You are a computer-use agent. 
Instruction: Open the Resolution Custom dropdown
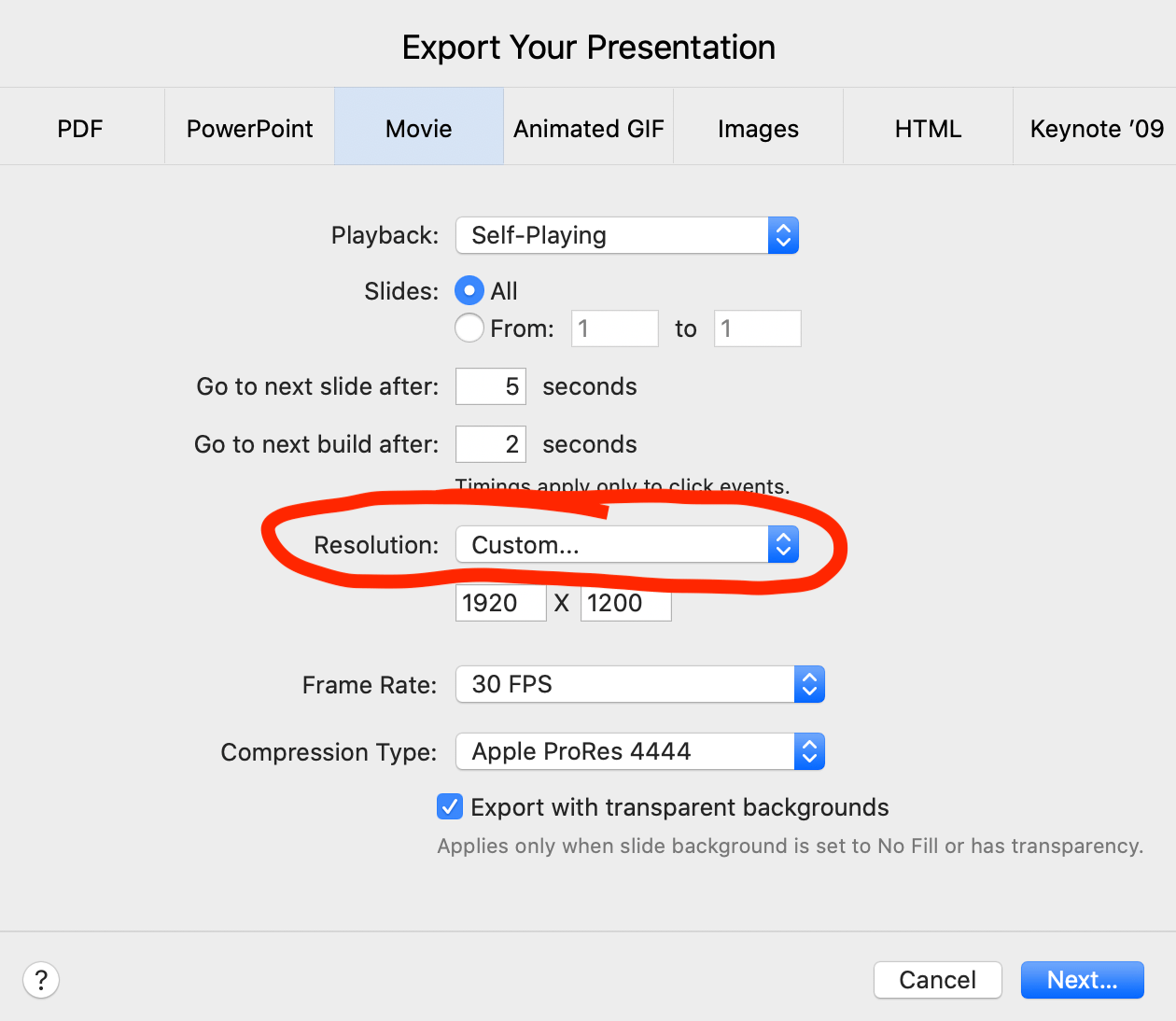point(627,545)
